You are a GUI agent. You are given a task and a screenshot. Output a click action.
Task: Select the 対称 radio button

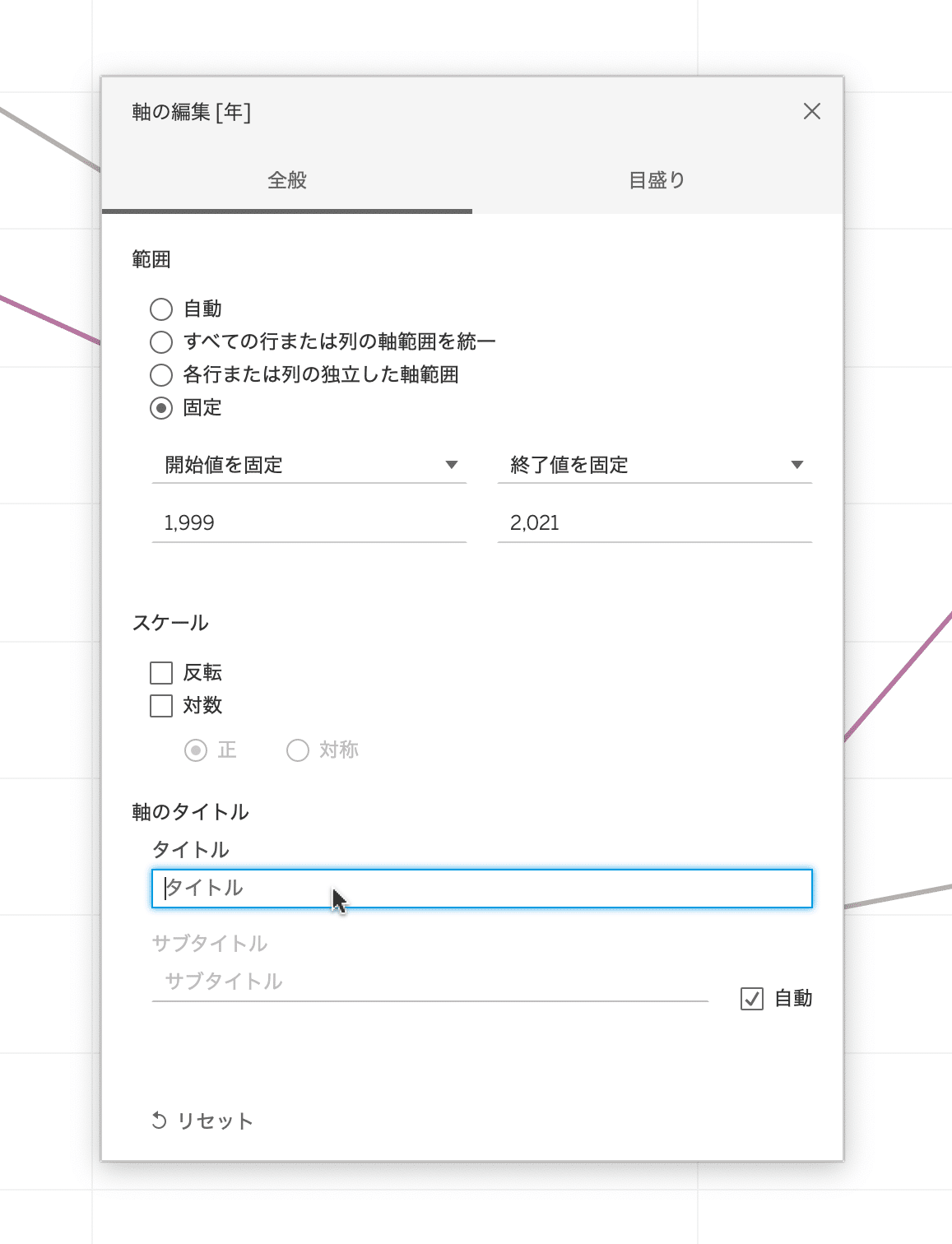point(298,750)
